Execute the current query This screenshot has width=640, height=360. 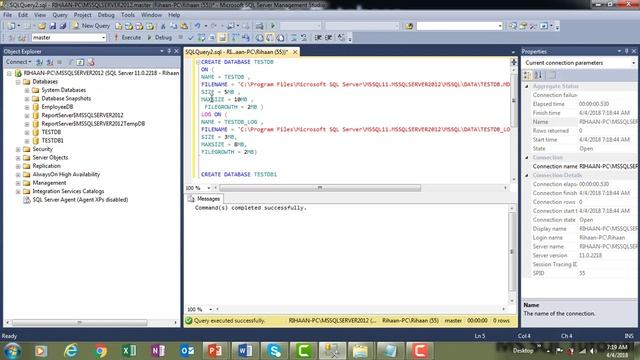pyautogui.click(x=127, y=38)
